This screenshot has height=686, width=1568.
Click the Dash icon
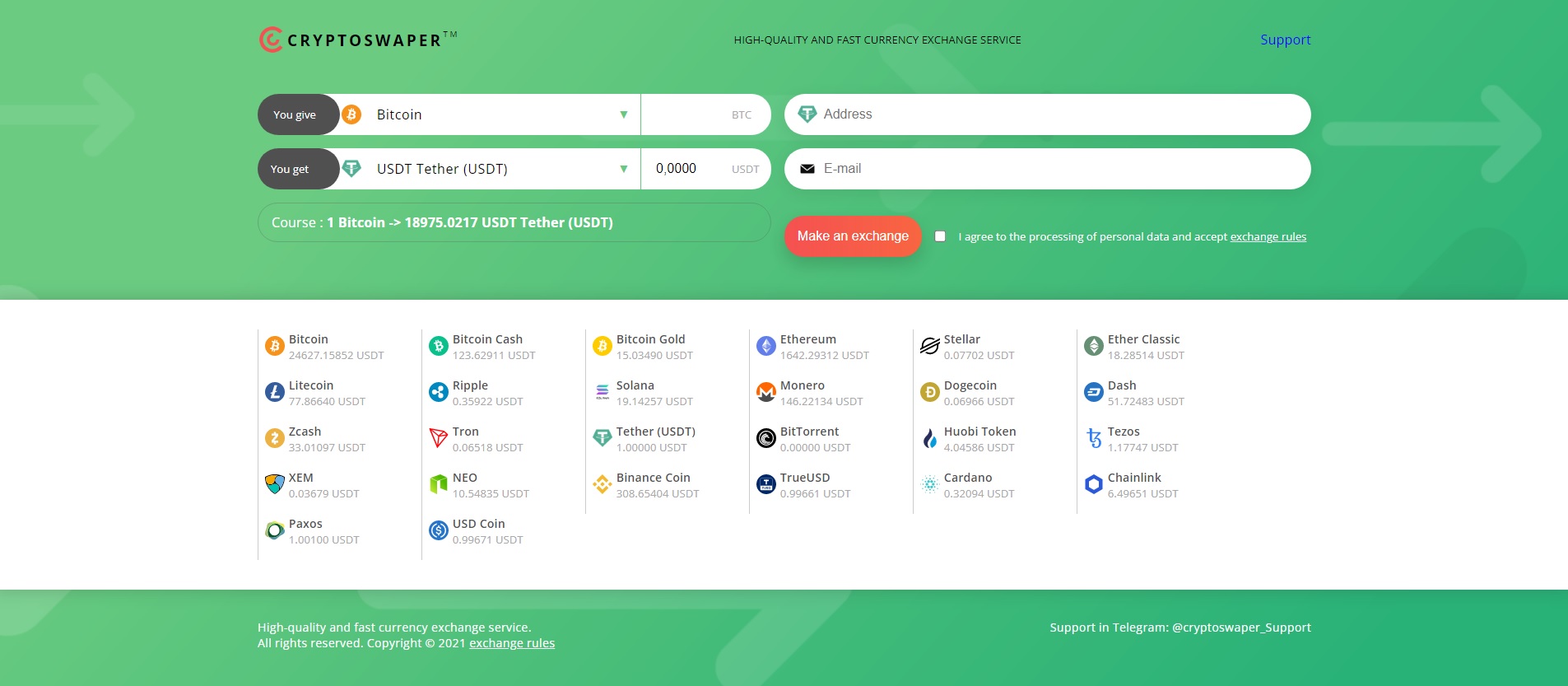point(1094,392)
